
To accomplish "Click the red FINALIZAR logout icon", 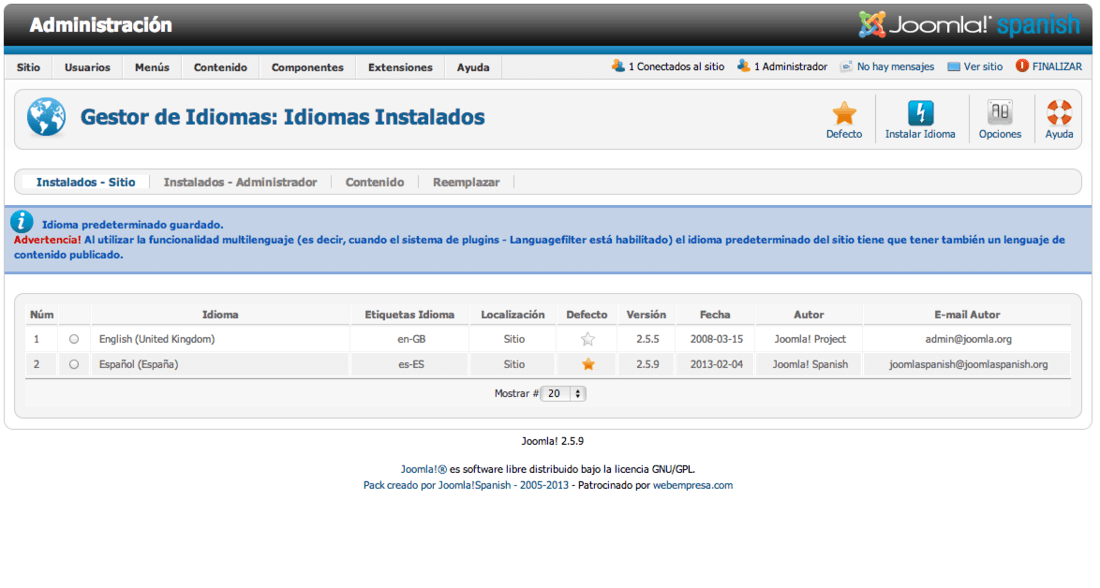I will (1022, 66).
